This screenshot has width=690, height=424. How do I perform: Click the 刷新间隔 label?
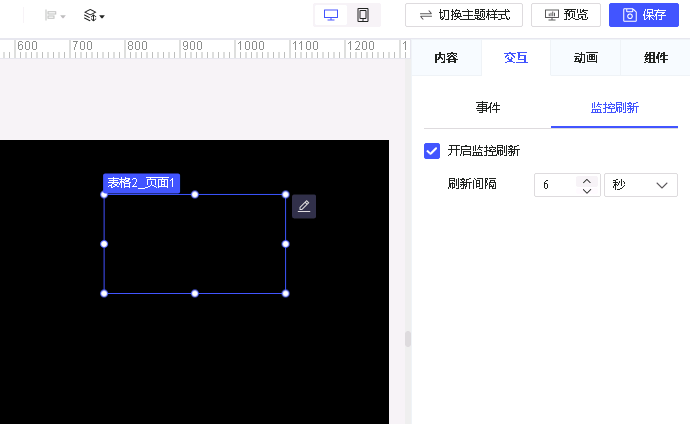click(x=472, y=184)
